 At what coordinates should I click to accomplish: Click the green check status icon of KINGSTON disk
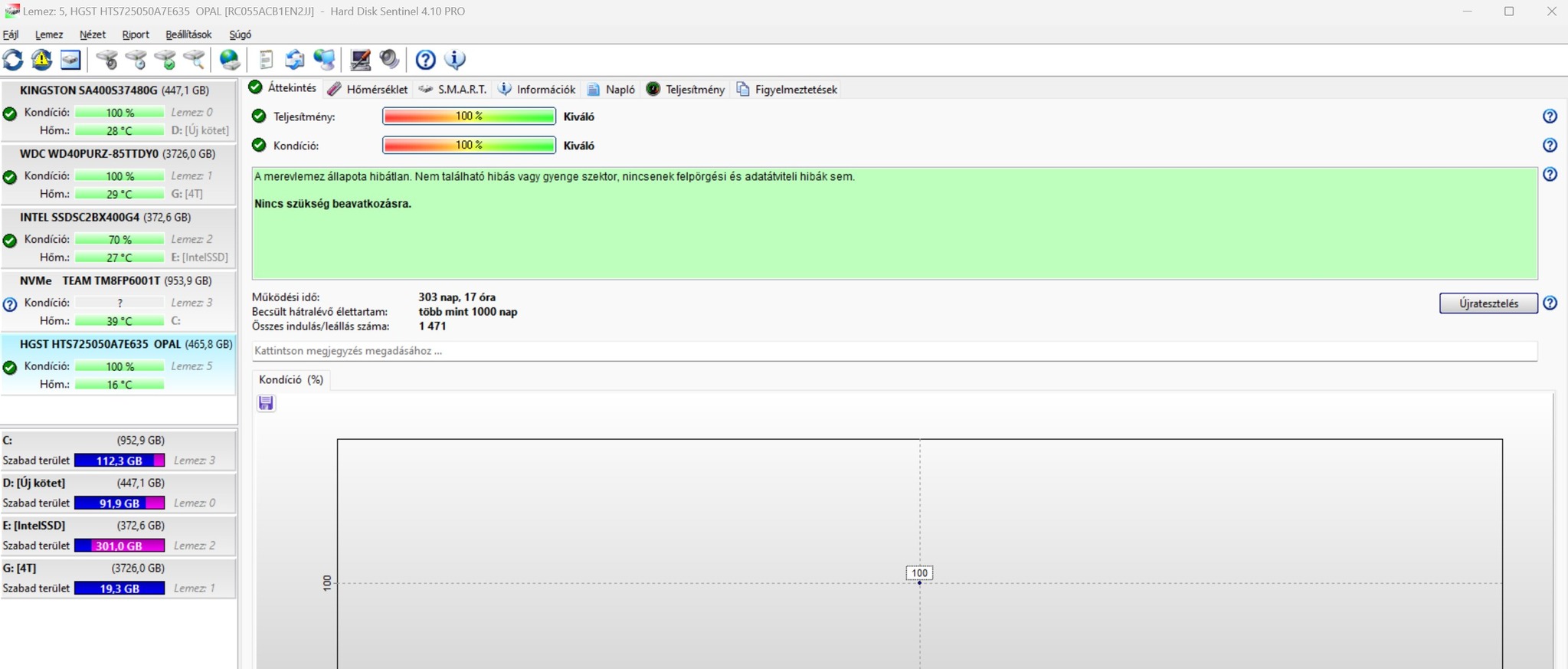pos(10,114)
